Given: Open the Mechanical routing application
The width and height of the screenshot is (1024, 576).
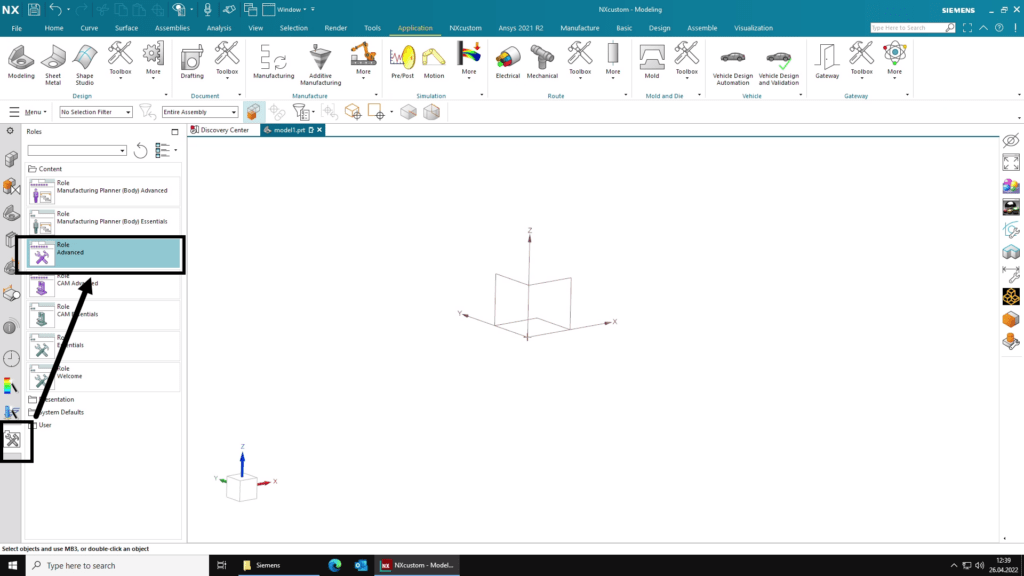Looking at the screenshot, I should 542,61.
